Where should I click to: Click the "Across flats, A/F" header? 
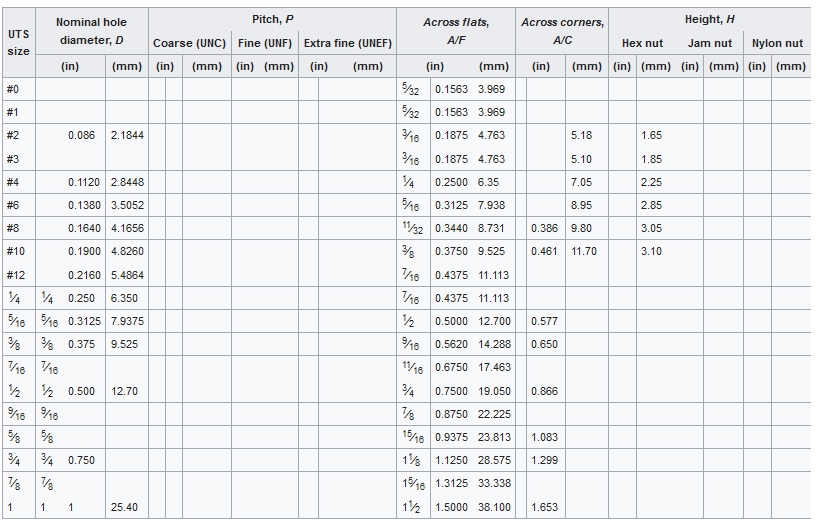(455, 31)
